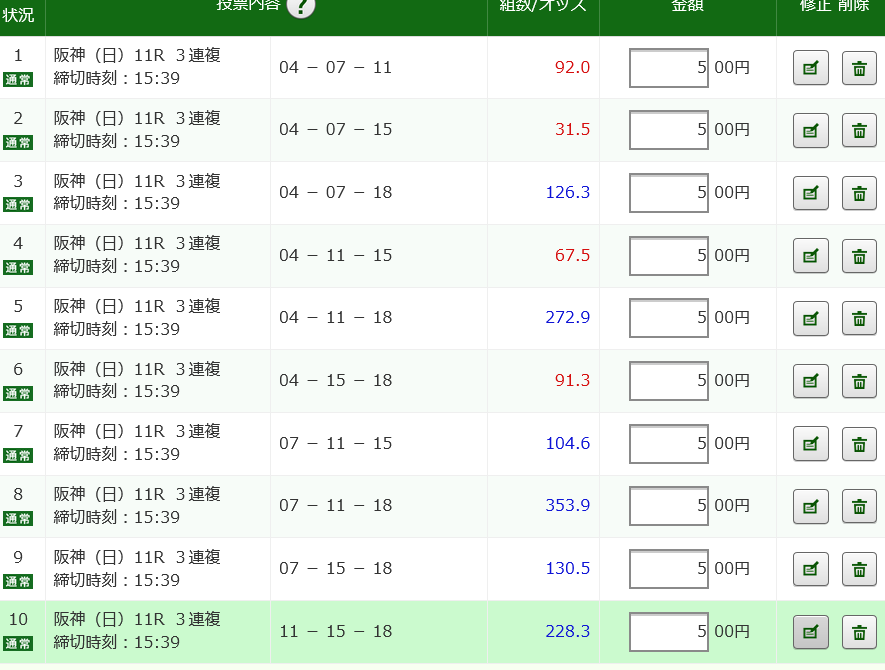Screen dimensions: 885x670
Task: Click amount input of row 10
Action: [668, 632]
